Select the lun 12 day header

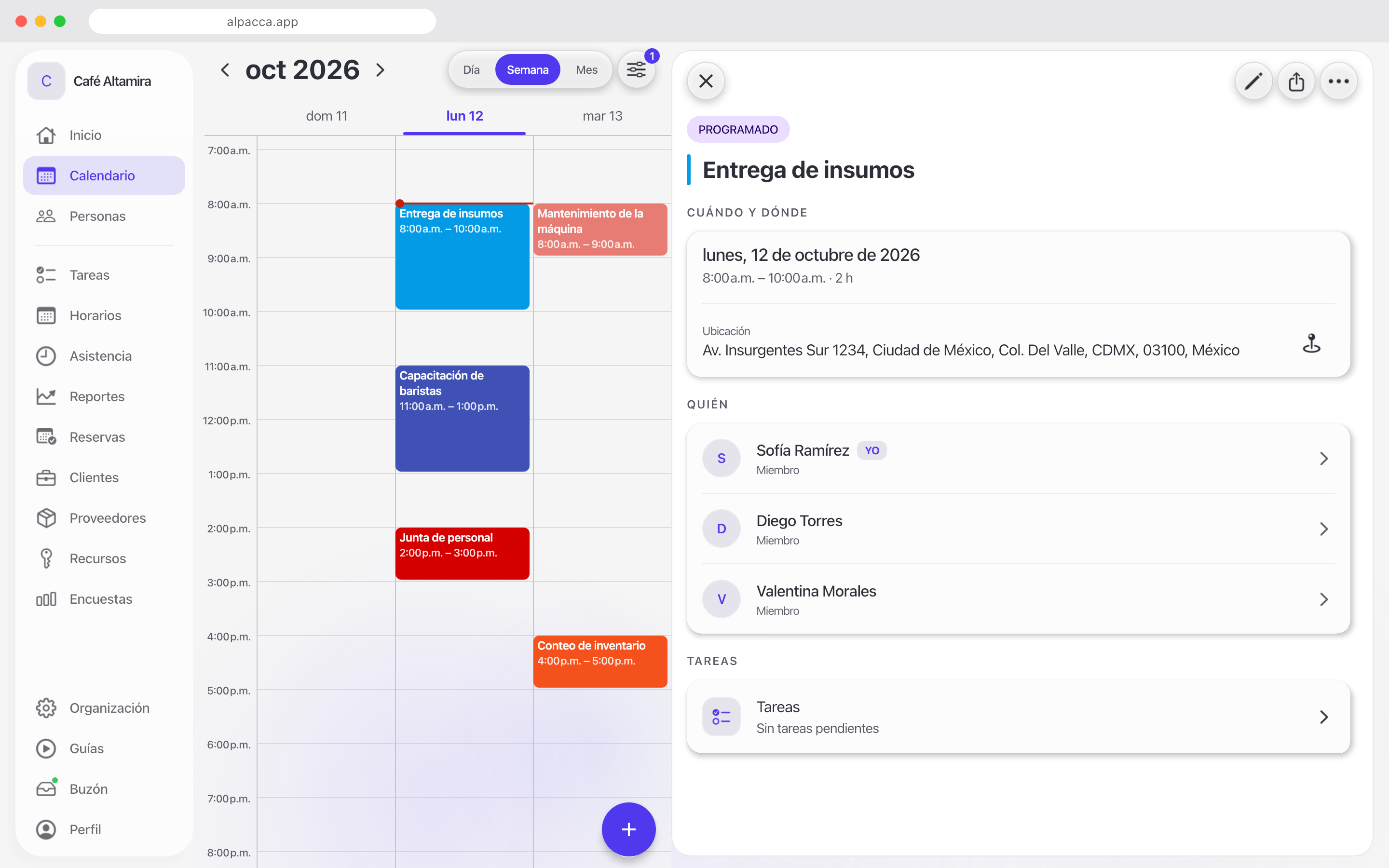(x=464, y=116)
